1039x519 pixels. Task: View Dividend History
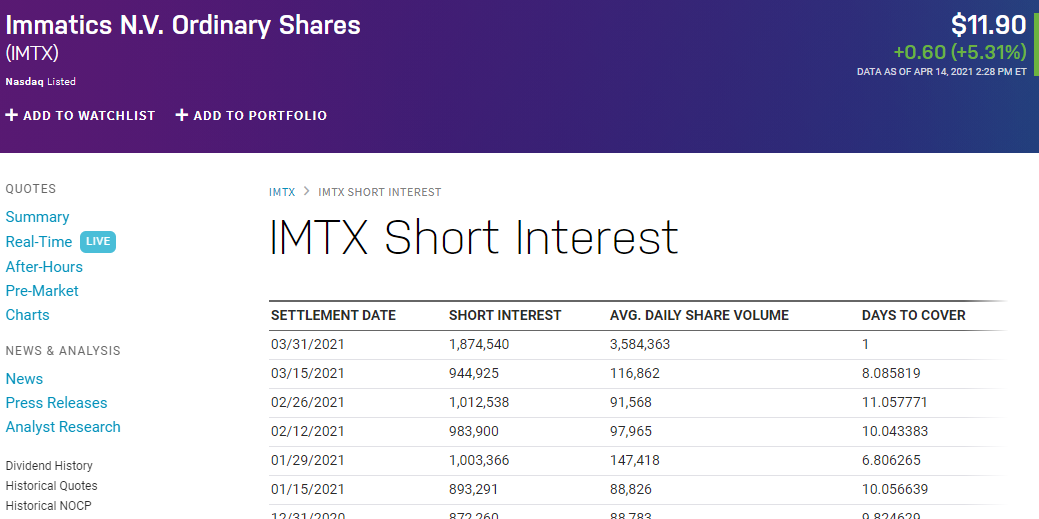[x=49, y=466]
